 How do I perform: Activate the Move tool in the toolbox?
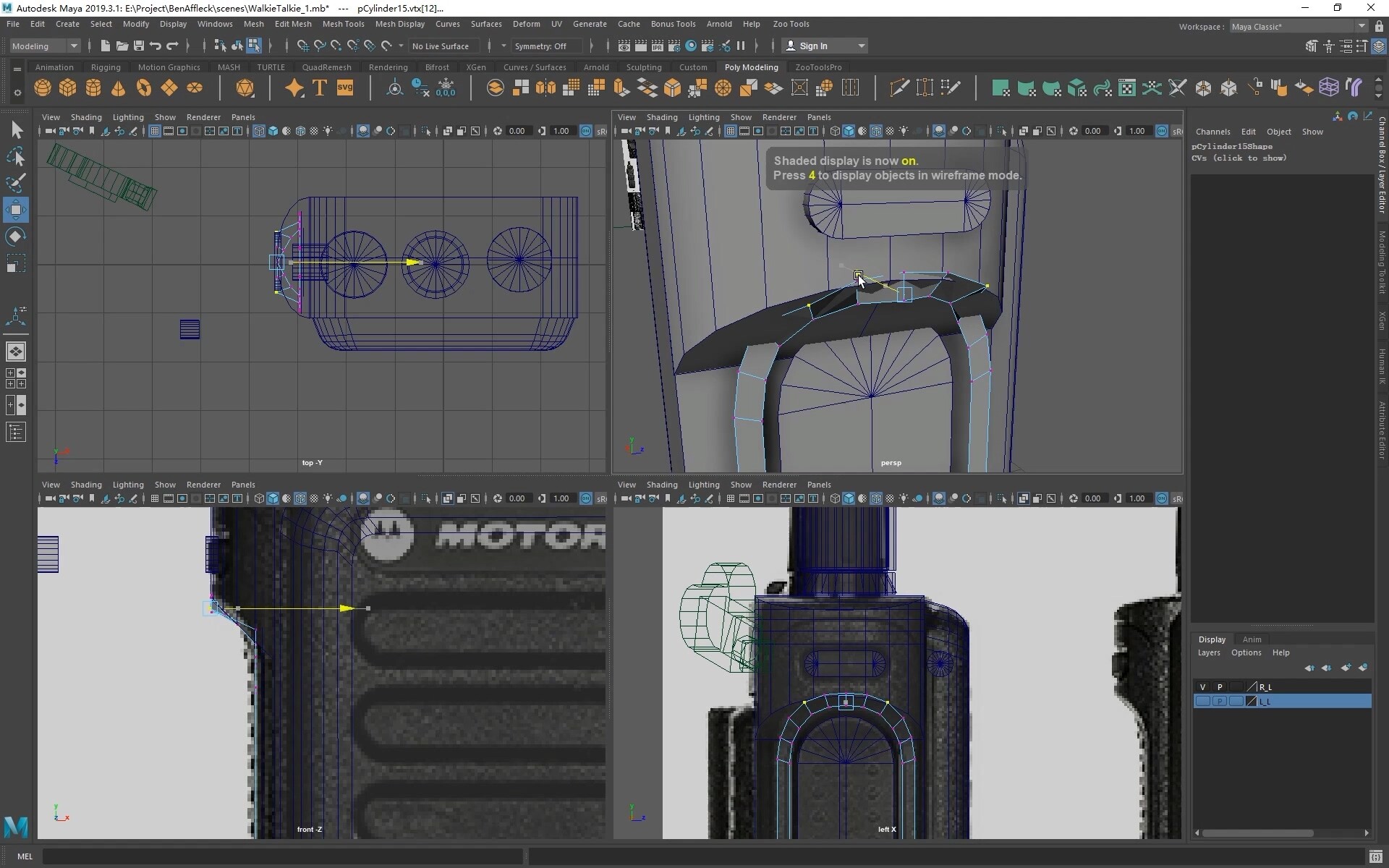(x=16, y=210)
